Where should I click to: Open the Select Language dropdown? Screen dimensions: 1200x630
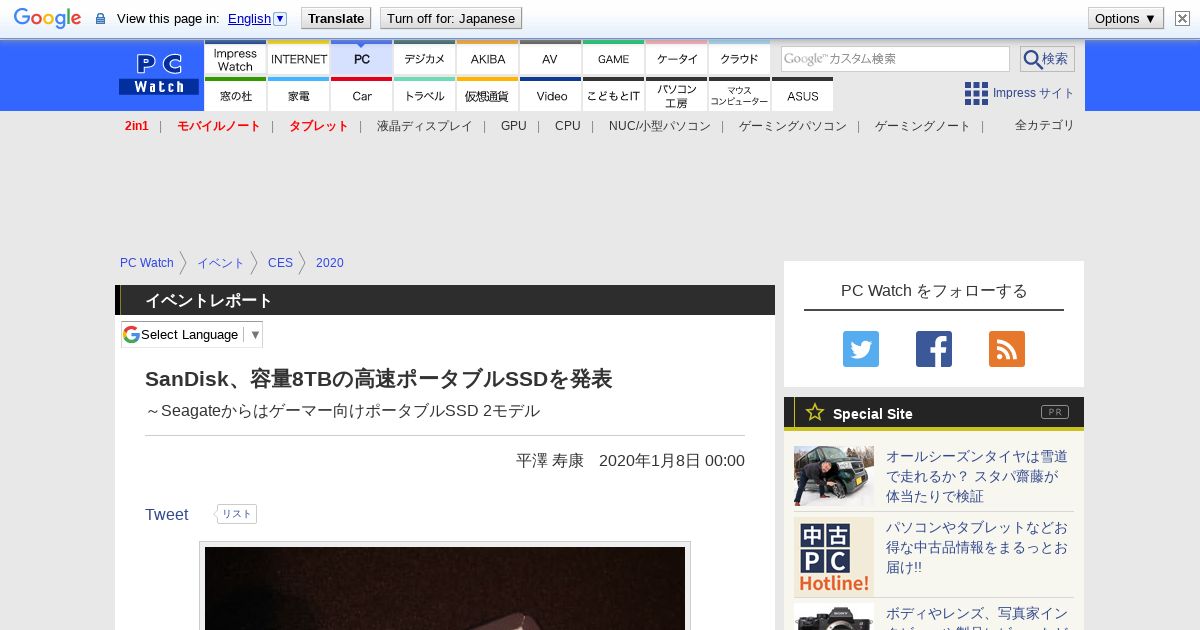pos(192,334)
